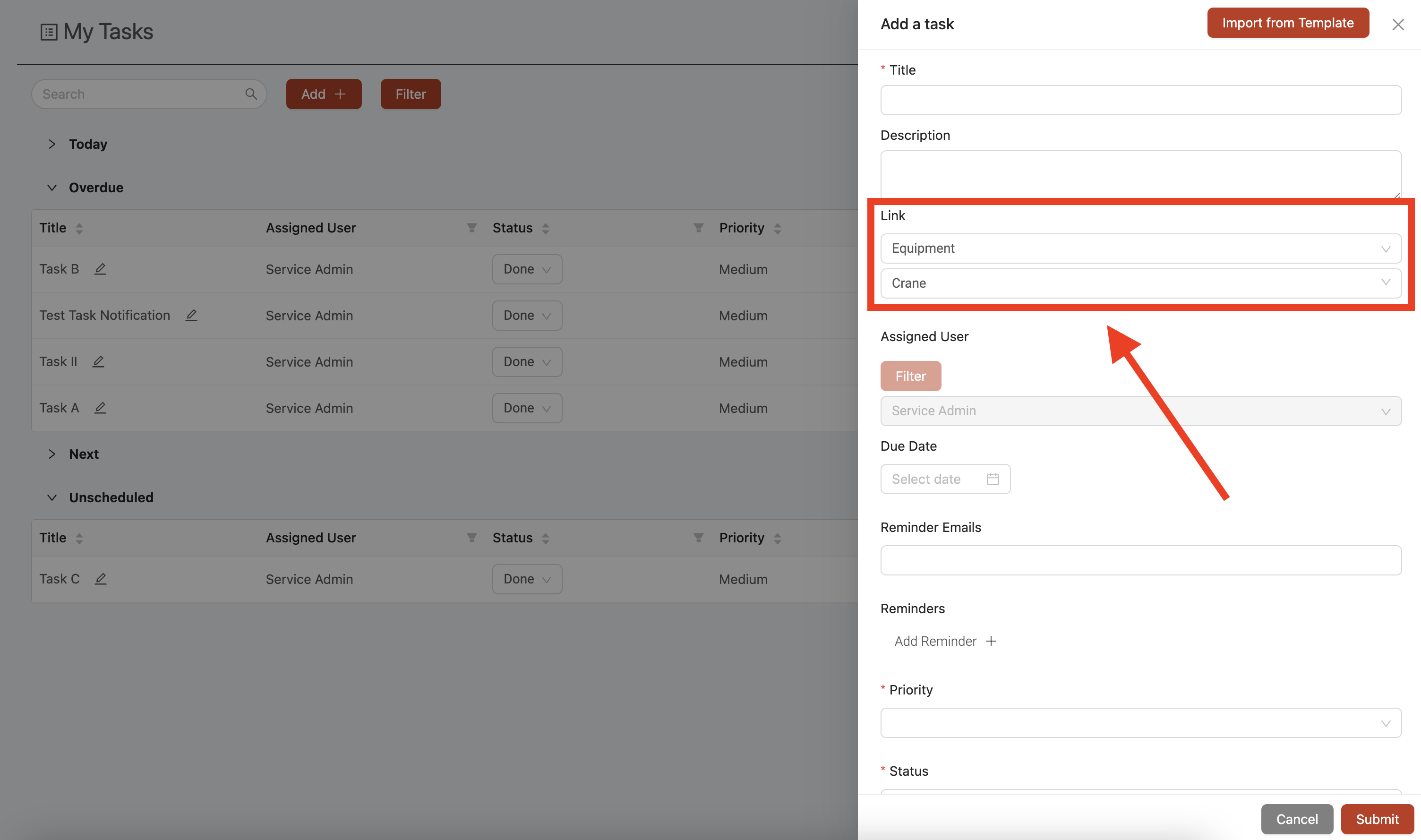1421x840 pixels.
Task: Edit Task B with pencil icon
Action: click(100, 269)
